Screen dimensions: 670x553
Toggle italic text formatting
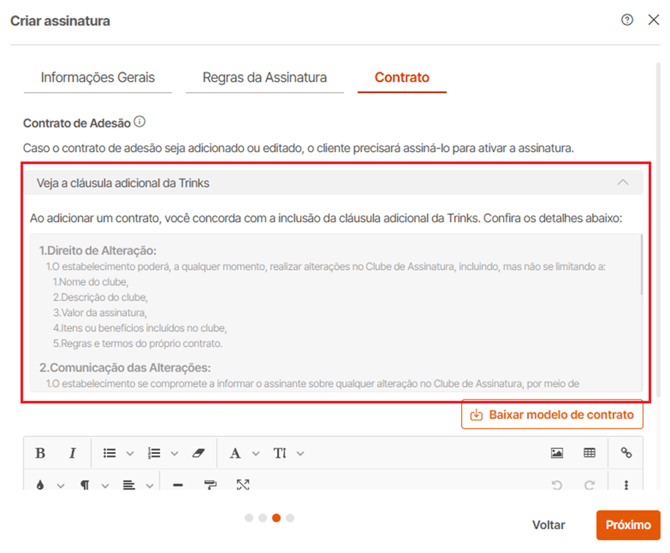72,453
